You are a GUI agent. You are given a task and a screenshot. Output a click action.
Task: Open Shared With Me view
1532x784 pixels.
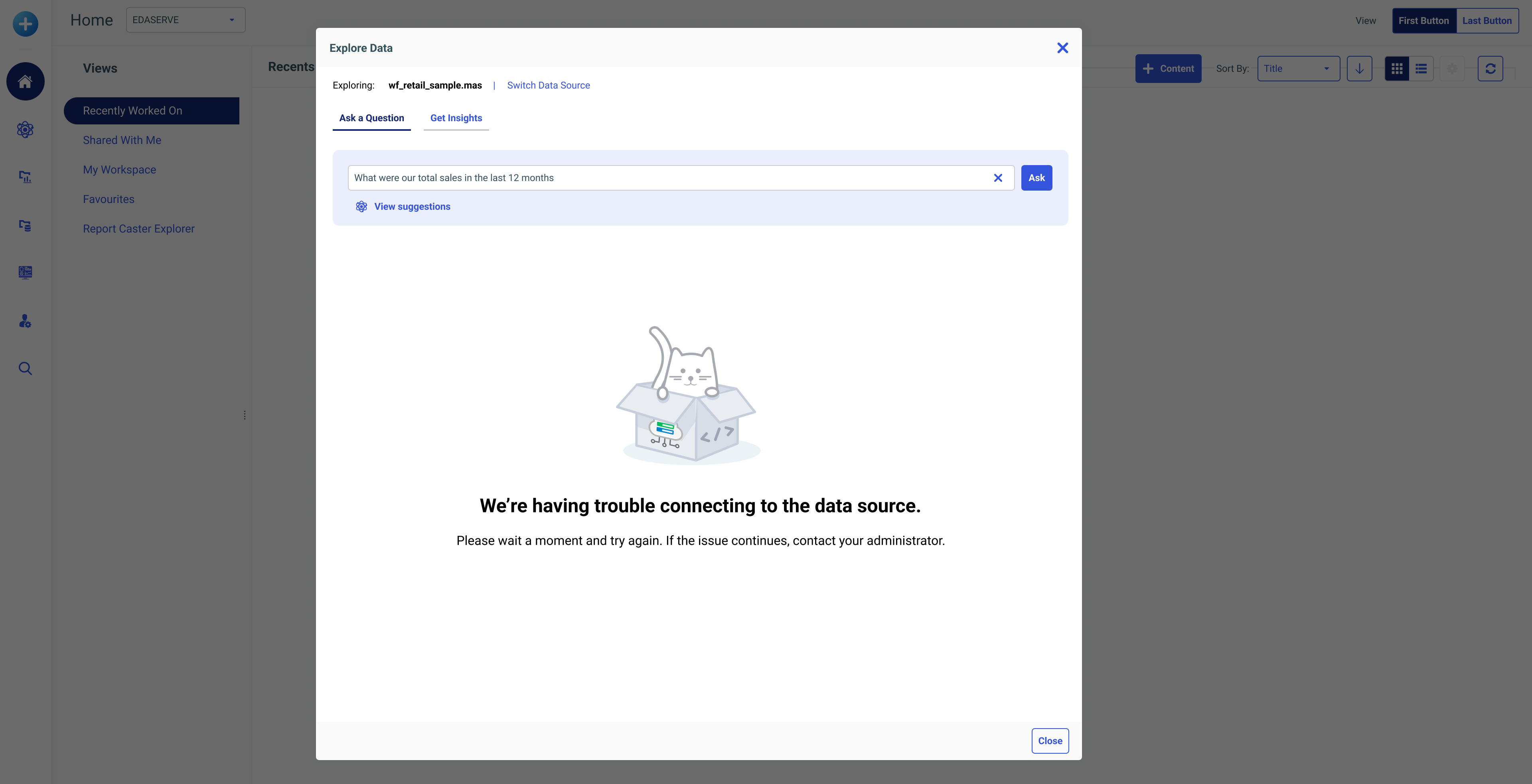click(x=122, y=140)
